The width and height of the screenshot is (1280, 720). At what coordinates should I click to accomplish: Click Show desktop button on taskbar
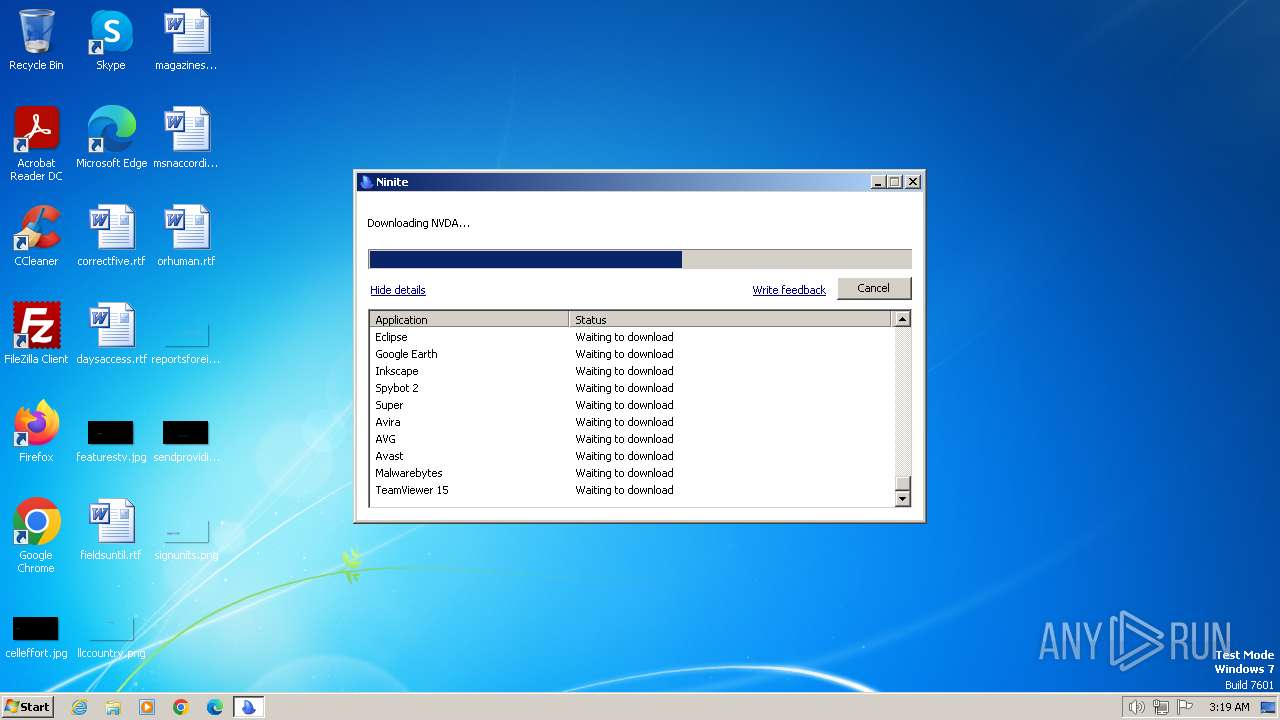[x=1268, y=707]
